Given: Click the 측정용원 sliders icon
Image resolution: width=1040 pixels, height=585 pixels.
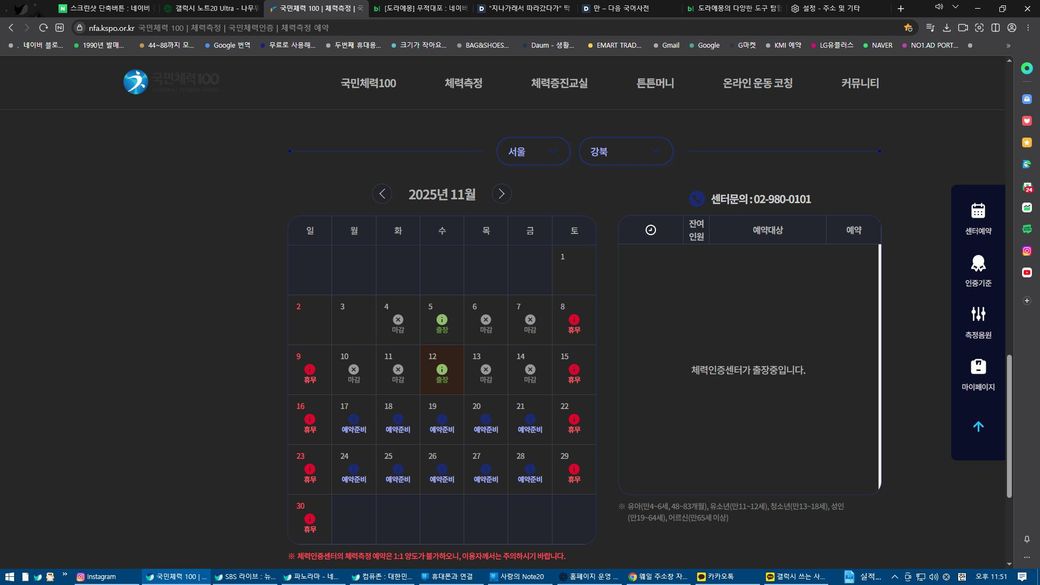Looking at the screenshot, I should click(978, 315).
